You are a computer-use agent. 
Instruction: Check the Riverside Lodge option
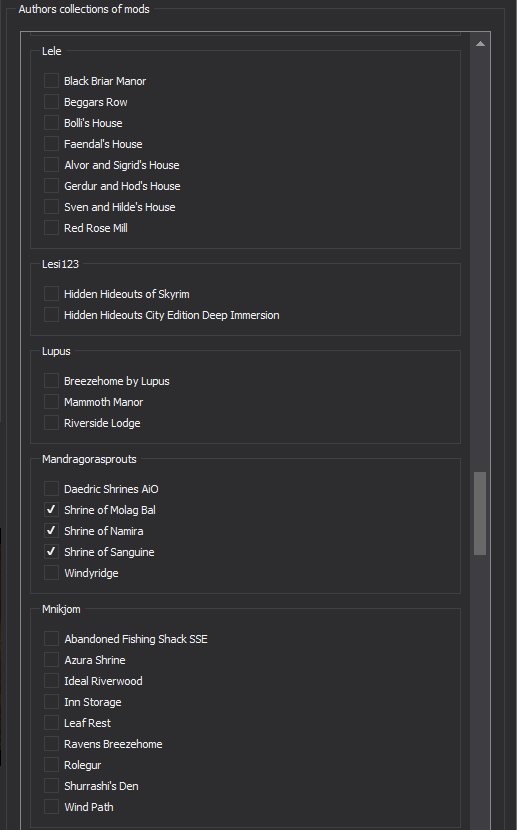click(x=51, y=422)
